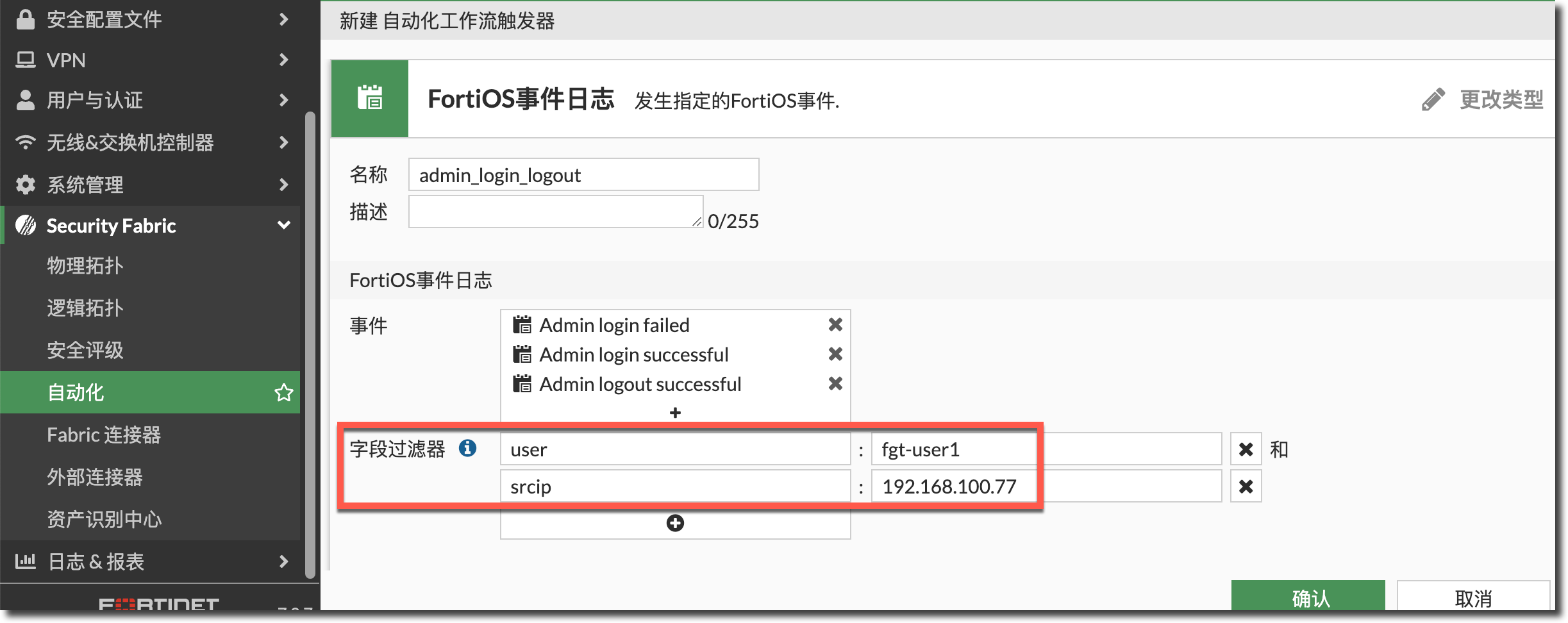This screenshot has height=623, width=1568.
Task: Click the pencil 更改类型 icon
Action: [1433, 100]
